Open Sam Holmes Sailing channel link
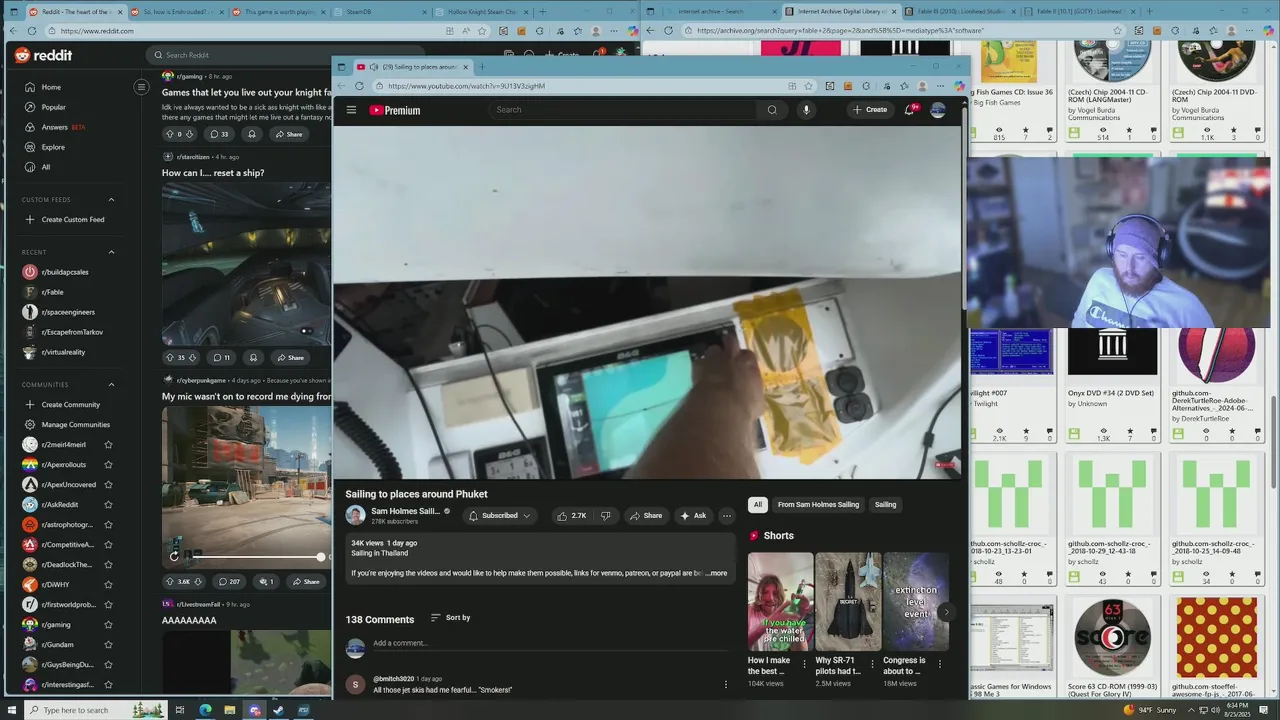This screenshot has height=720, width=1280. [405, 511]
